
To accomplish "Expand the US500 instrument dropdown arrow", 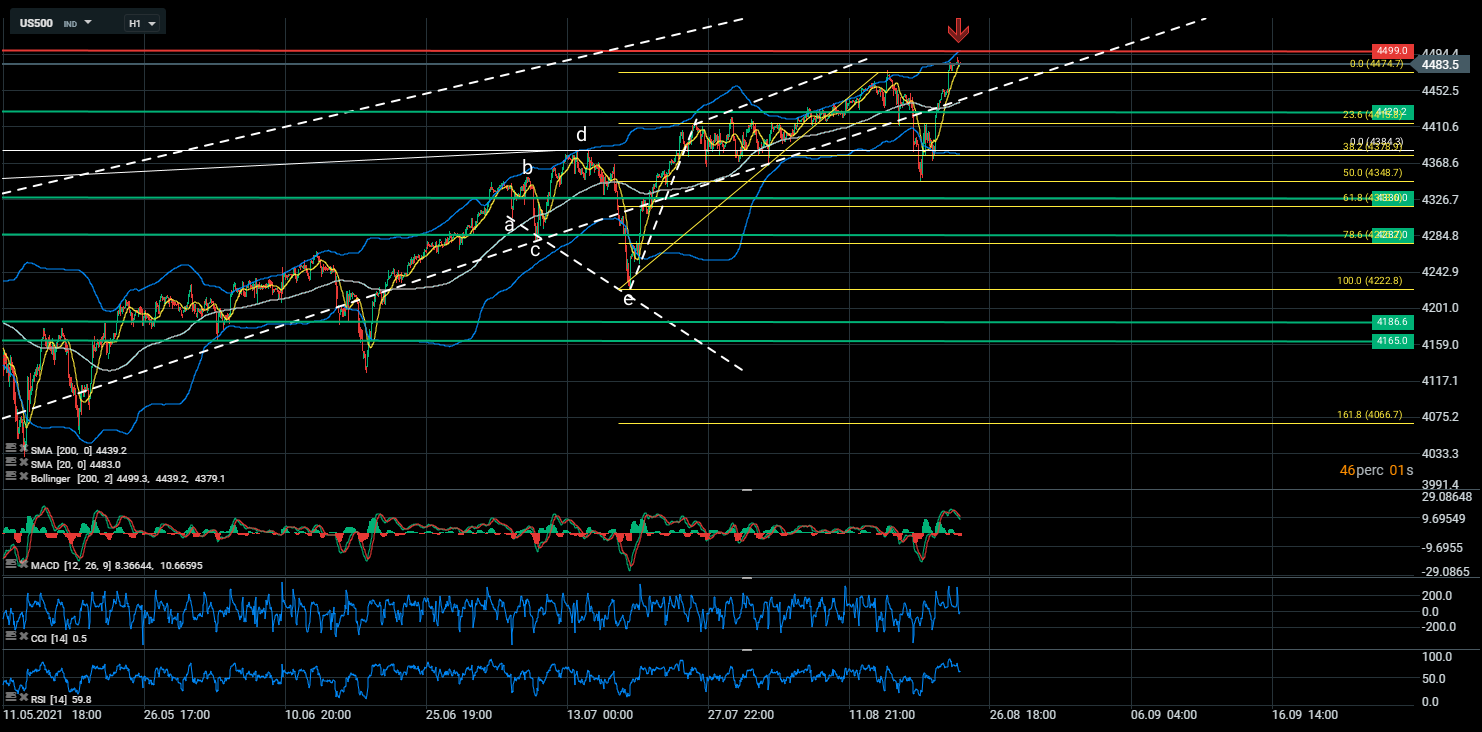I will (89, 21).
